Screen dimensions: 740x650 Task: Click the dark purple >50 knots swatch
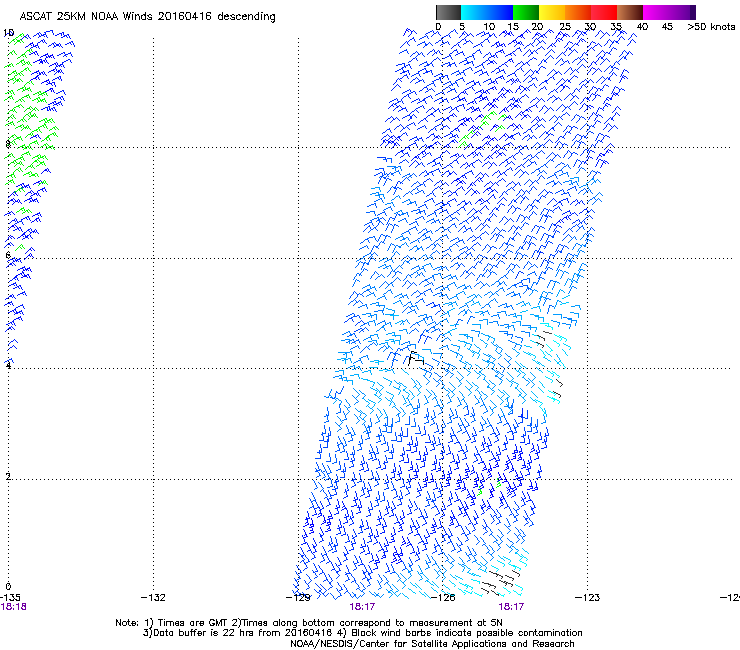click(x=693, y=12)
